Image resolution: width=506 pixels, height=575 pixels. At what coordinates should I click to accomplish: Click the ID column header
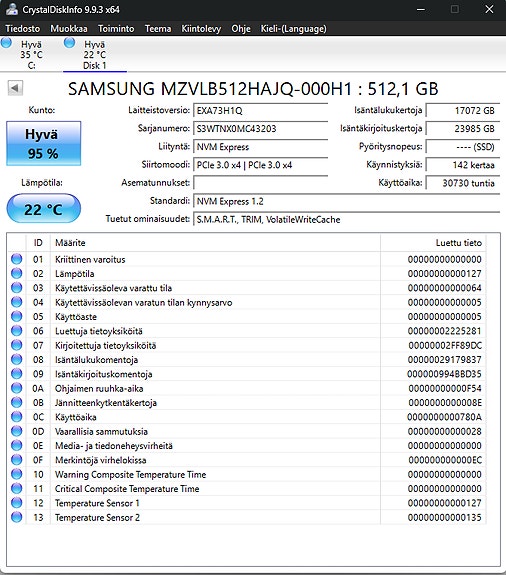pyautogui.click(x=38, y=243)
